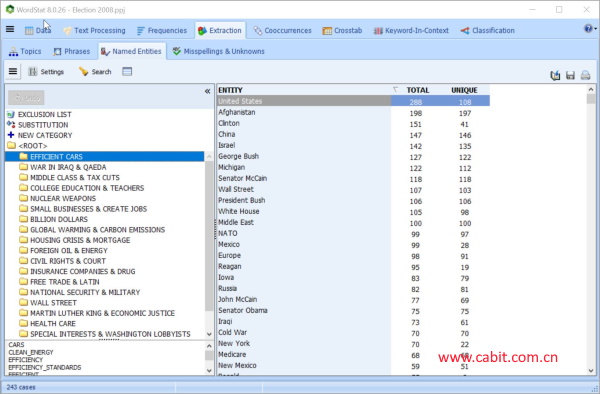This screenshot has height=394, width=600.
Task: Select COLLEGE EDUCATION & TEACHERS folder
Action: [82, 188]
